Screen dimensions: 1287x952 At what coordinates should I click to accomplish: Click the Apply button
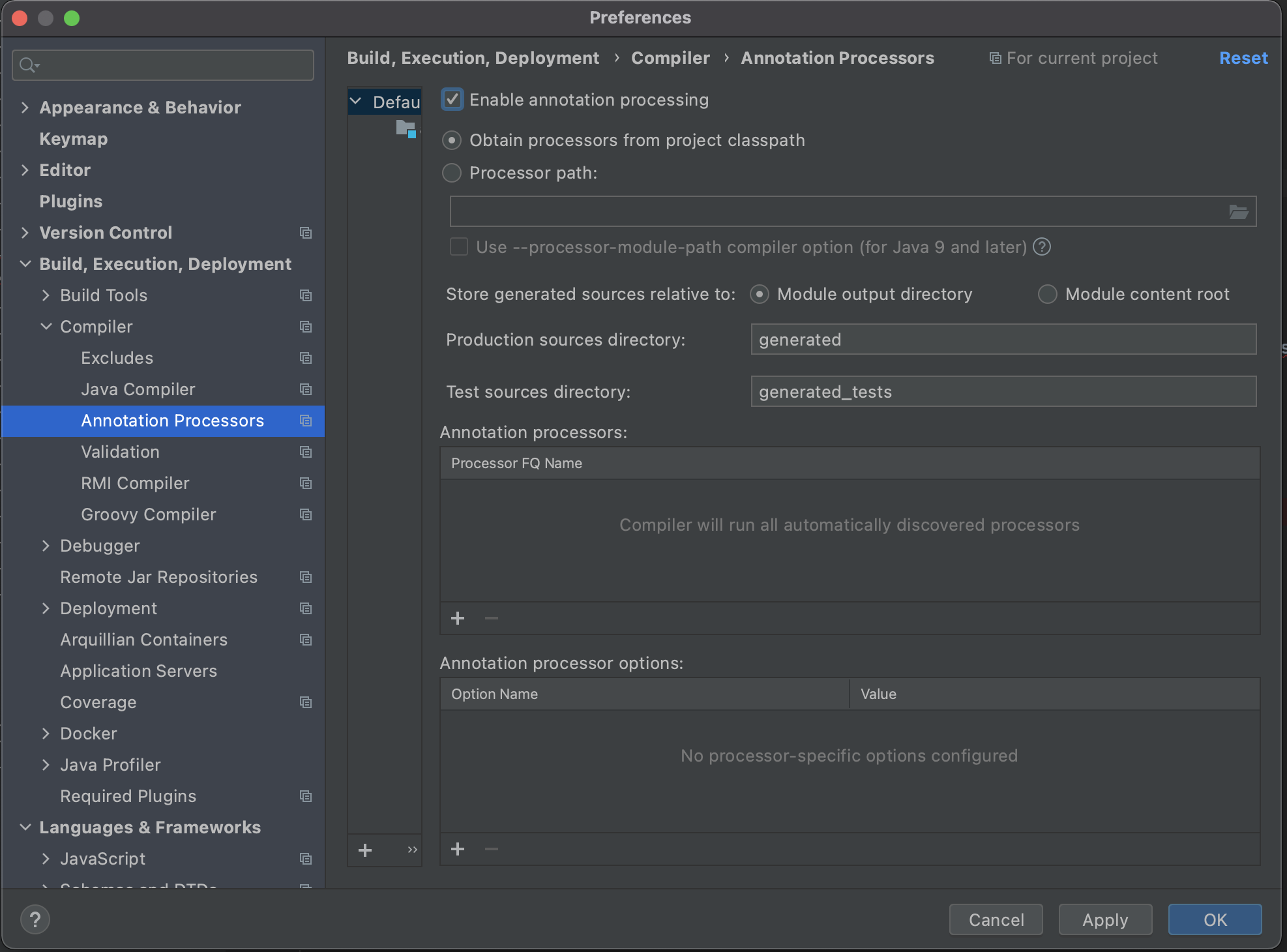tap(1105, 919)
